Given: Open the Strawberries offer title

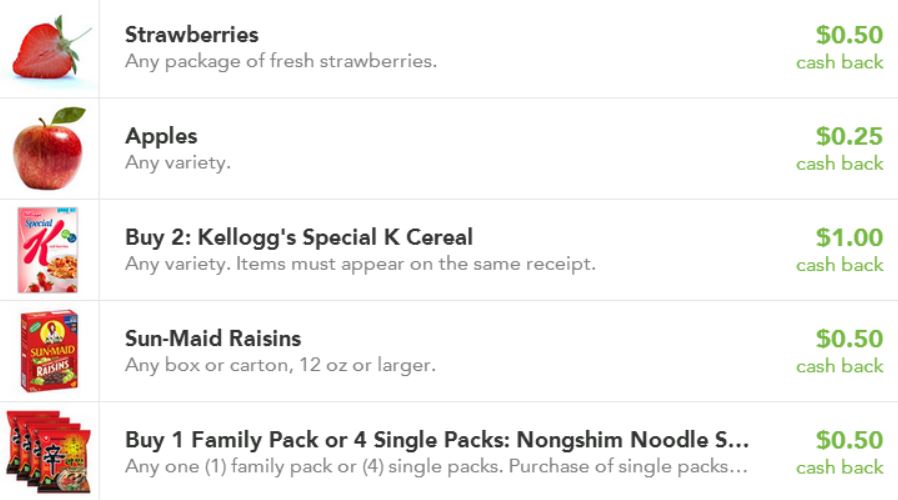Looking at the screenshot, I should click(x=191, y=35).
